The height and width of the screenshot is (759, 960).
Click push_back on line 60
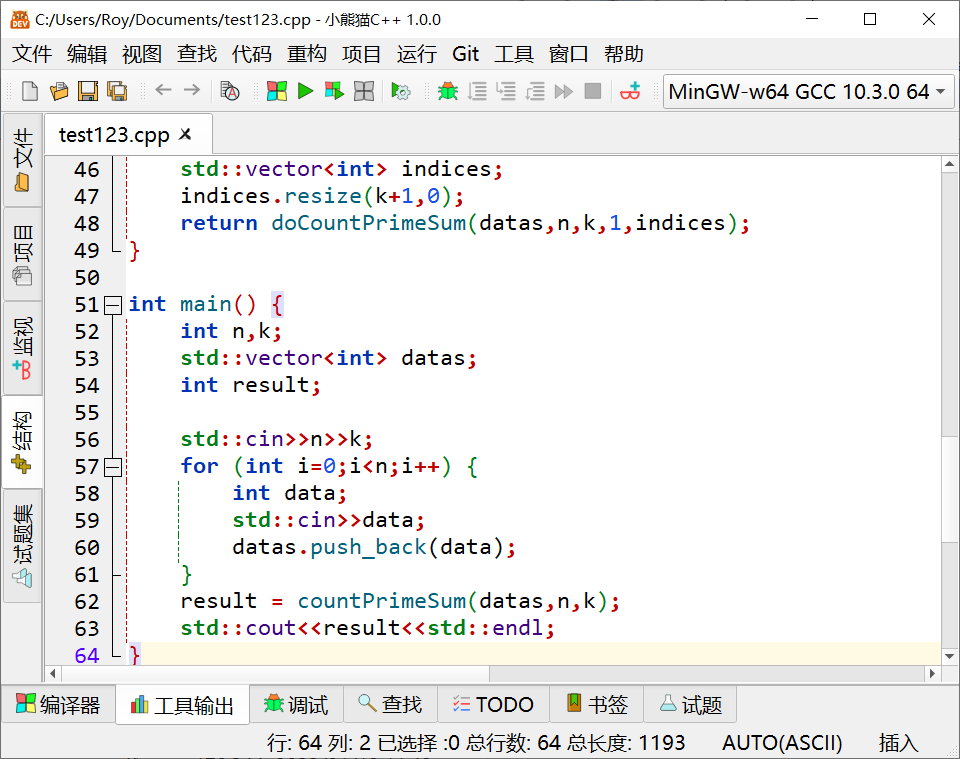click(x=369, y=548)
